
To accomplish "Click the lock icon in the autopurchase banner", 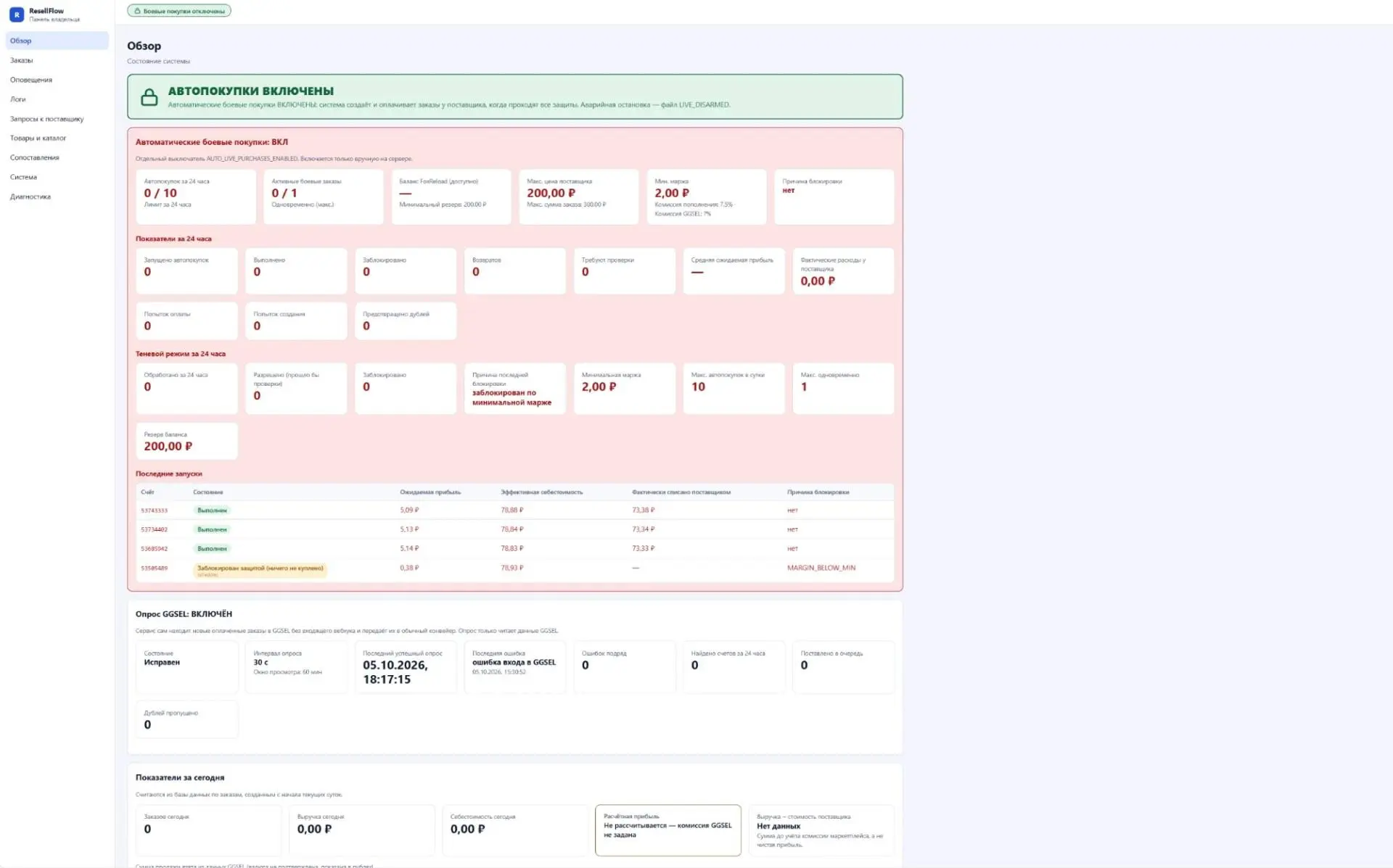I will point(149,97).
